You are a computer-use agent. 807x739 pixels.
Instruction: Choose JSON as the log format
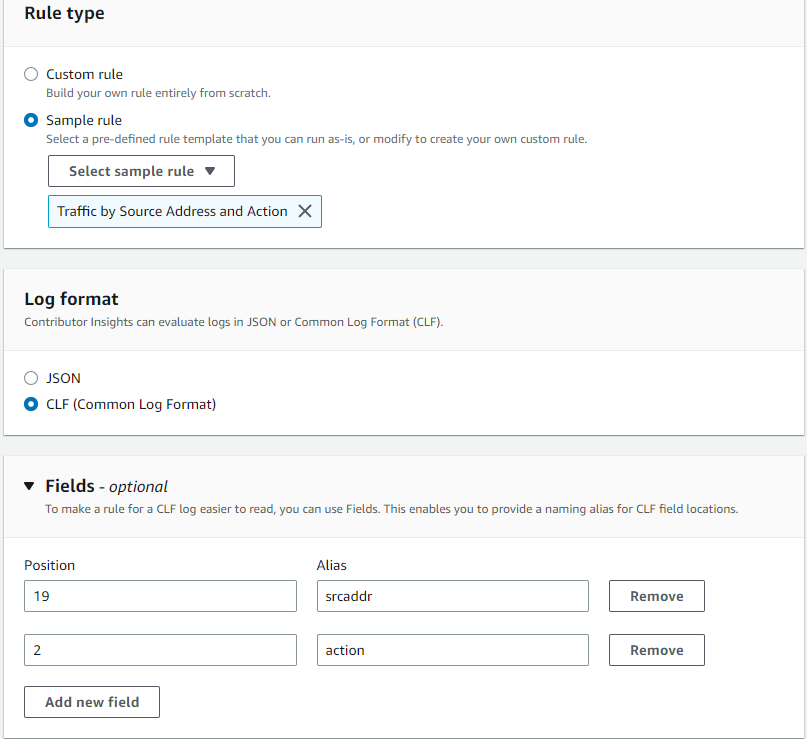pyautogui.click(x=30, y=378)
